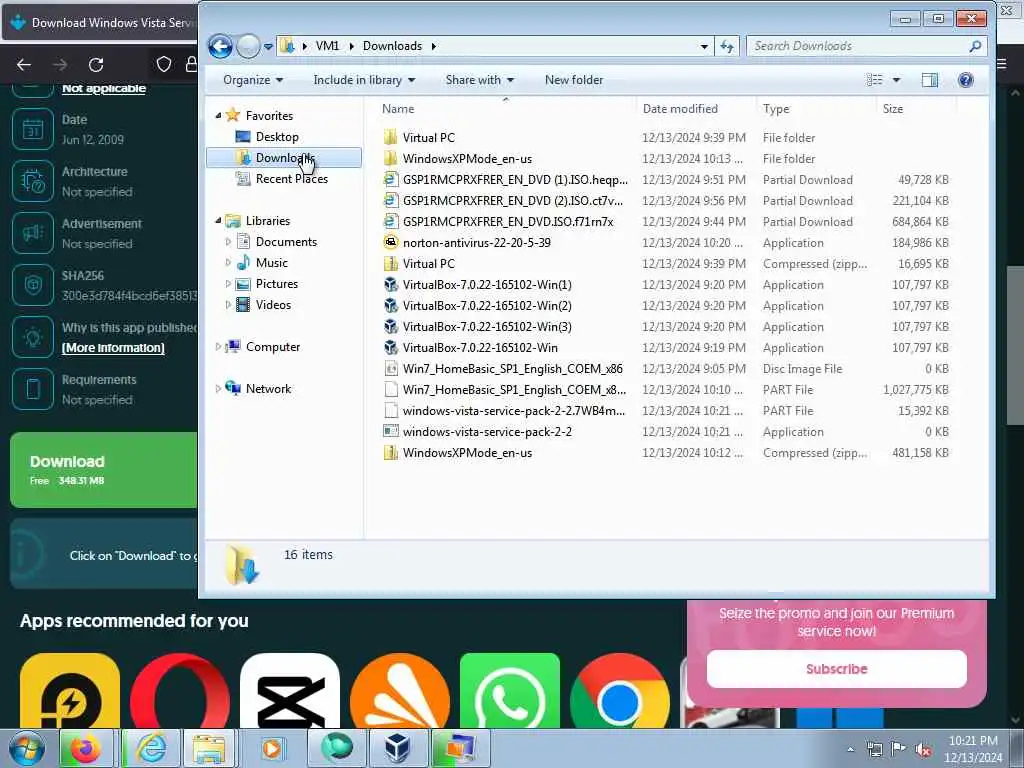Screen dimensions: 1024x768
Task: Open Internet Explorer from the taskbar
Action: point(152,748)
